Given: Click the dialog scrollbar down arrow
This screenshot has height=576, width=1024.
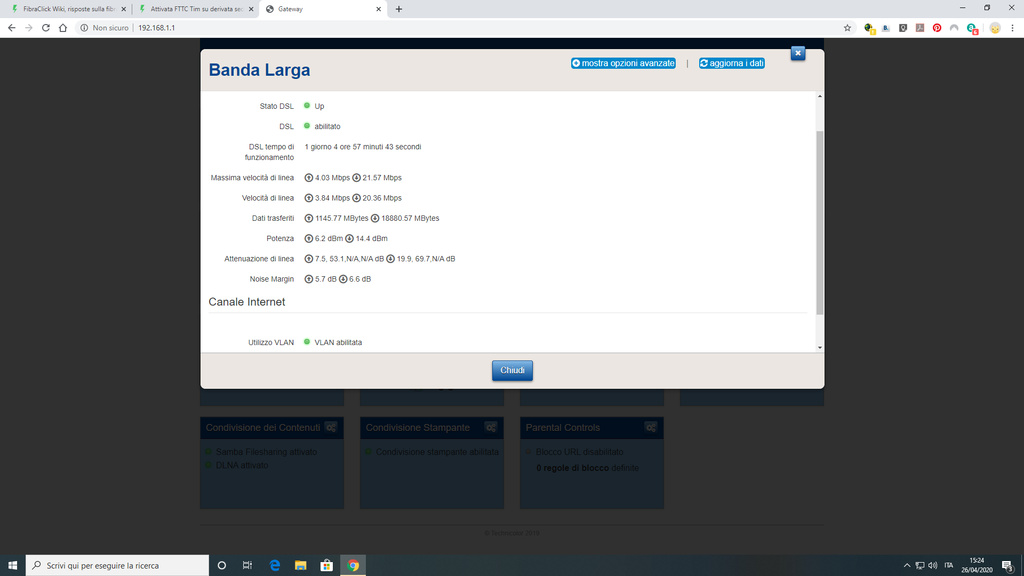Looking at the screenshot, I should click(820, 347).
